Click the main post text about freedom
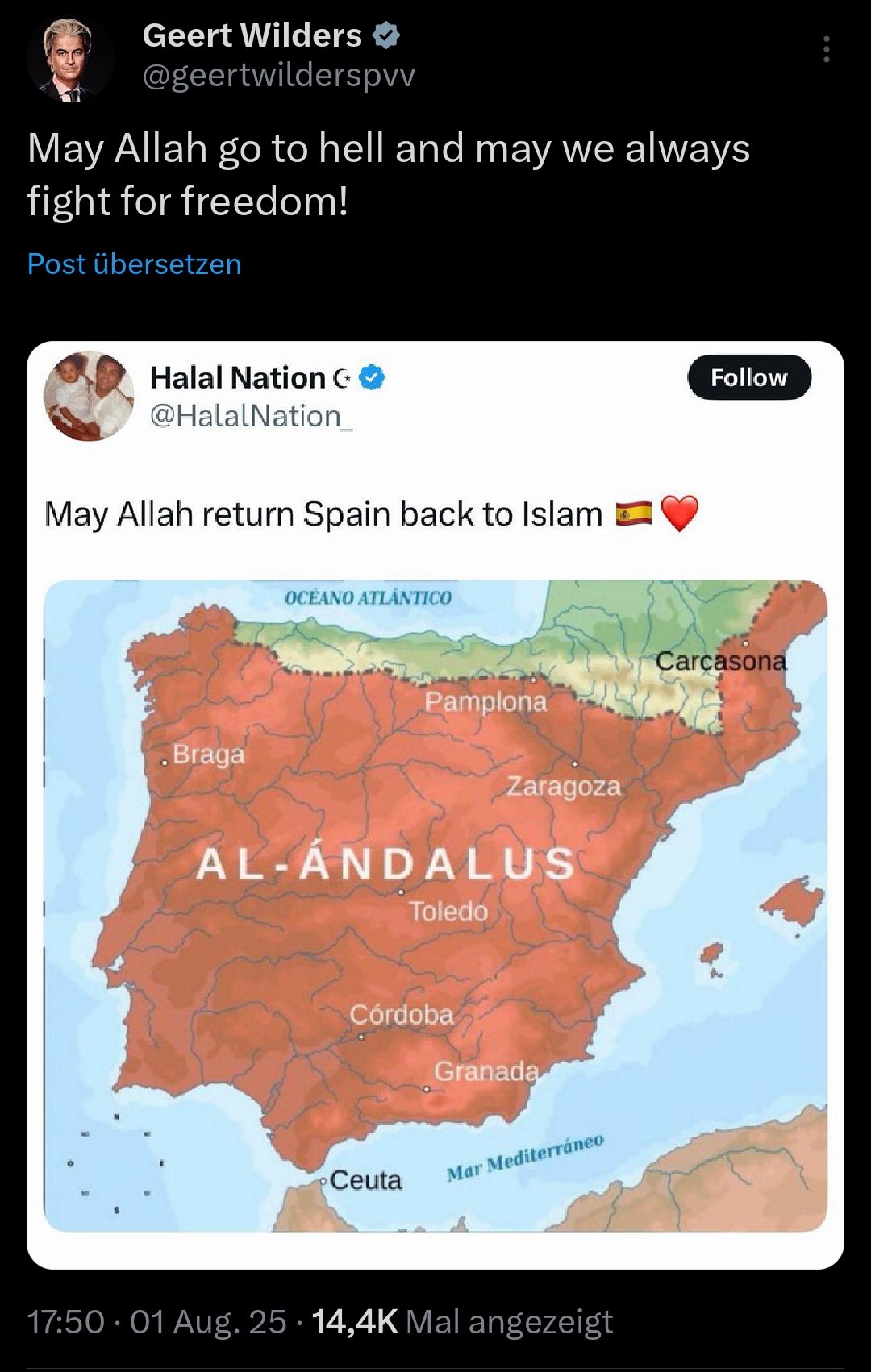Screen dimensions: 871x1372 pyautogui.click(x=387, y=174)
